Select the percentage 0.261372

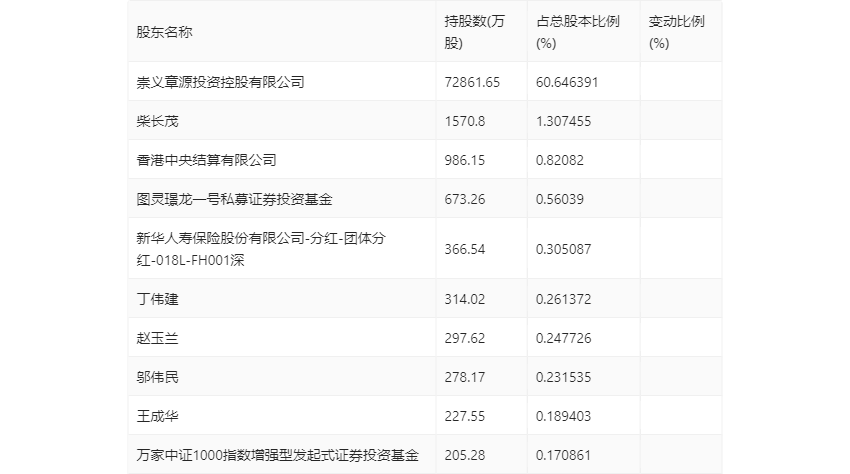(563, 299)
